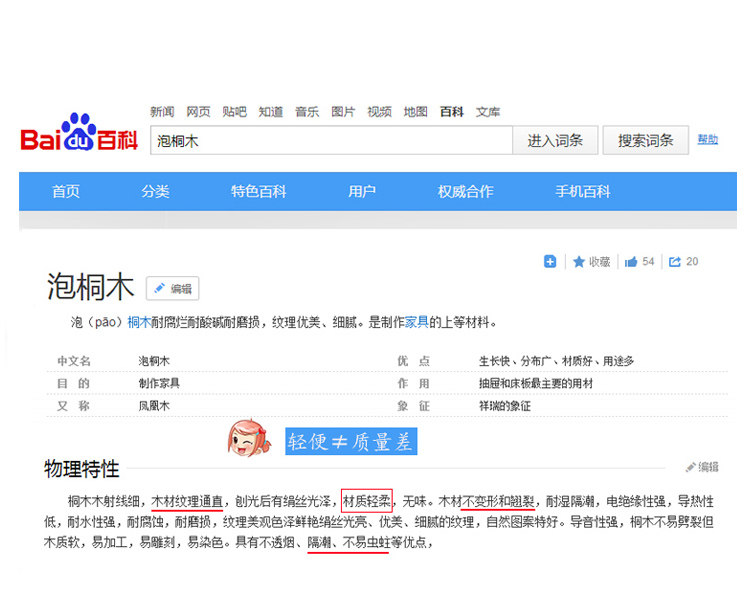Like the article via thumbs-up icon
The width and height of the screenshot is (750, 602).
[x=631, y=262]
